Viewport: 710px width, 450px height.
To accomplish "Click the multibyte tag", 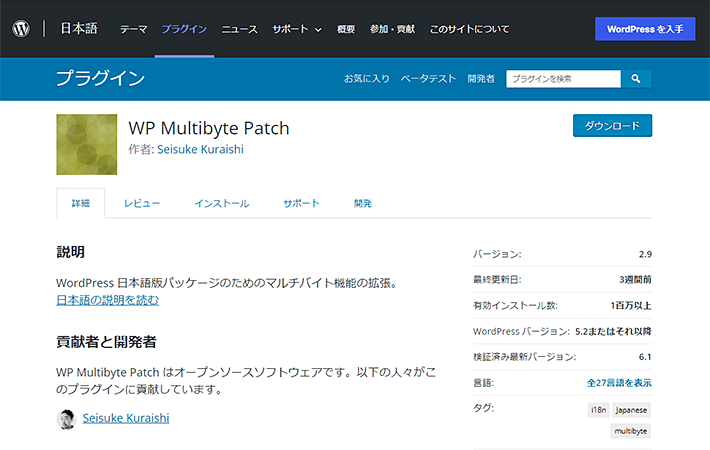I will pyautogui.click(x=631, y=431).
